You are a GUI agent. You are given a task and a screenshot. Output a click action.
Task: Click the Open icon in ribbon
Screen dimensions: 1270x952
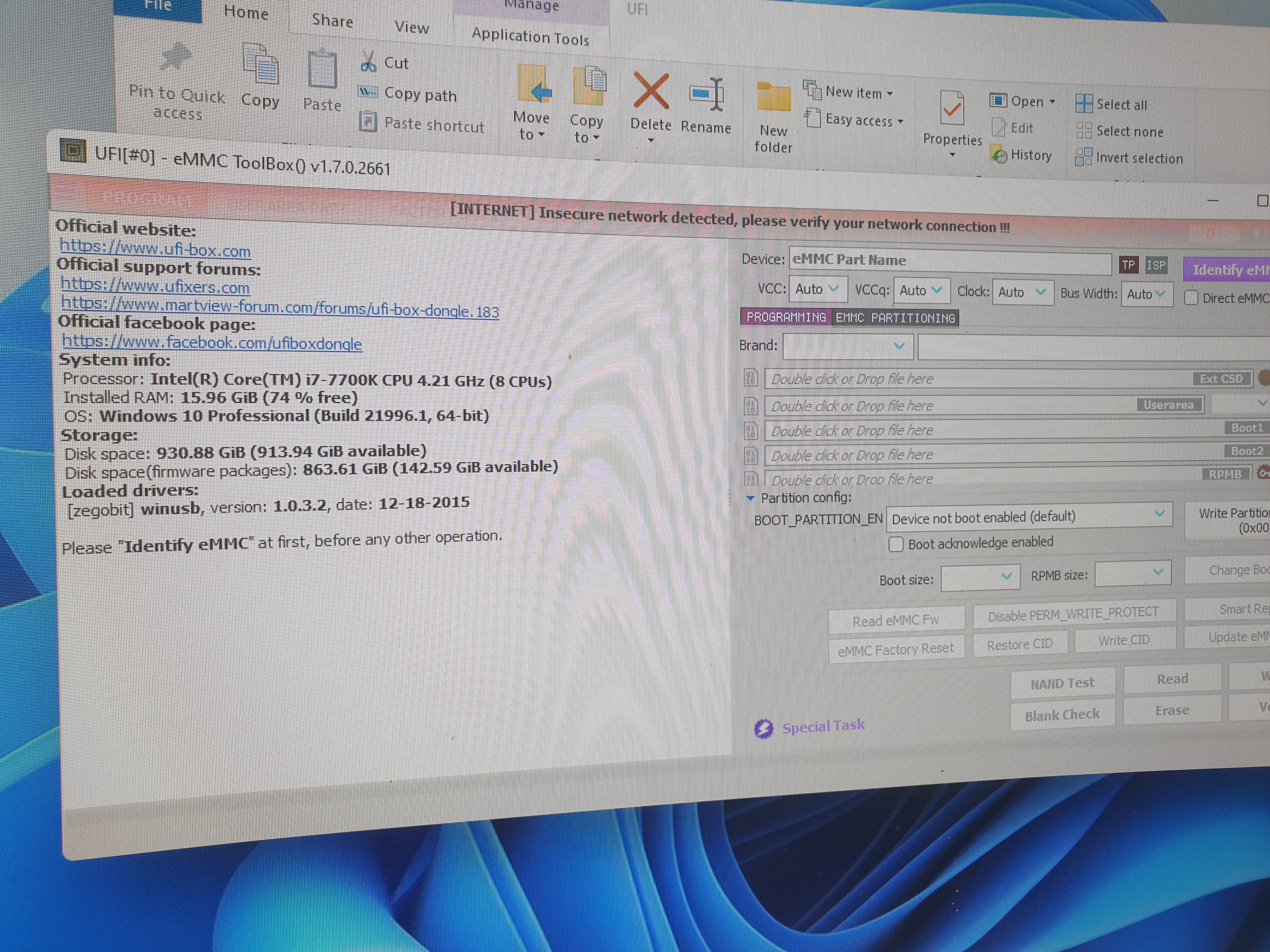[x=998, y=100]
